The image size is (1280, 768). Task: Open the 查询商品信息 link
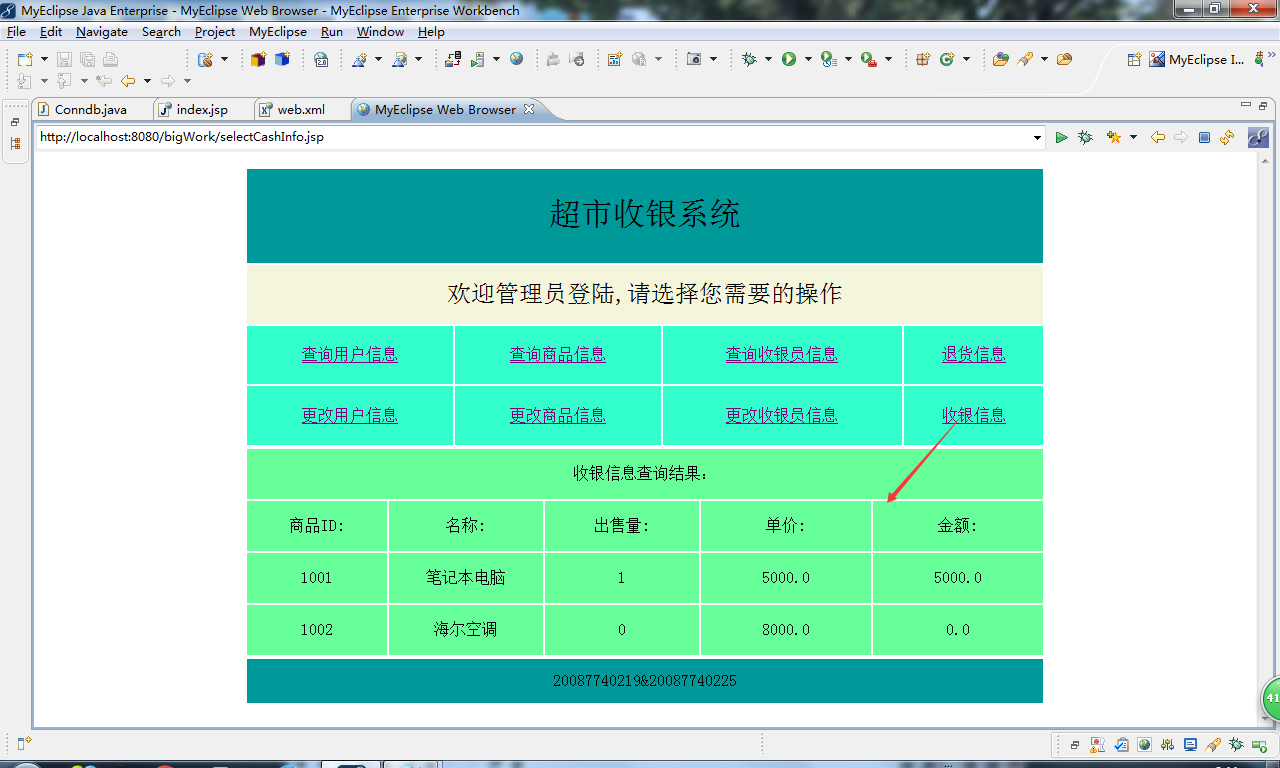[558, 354]
